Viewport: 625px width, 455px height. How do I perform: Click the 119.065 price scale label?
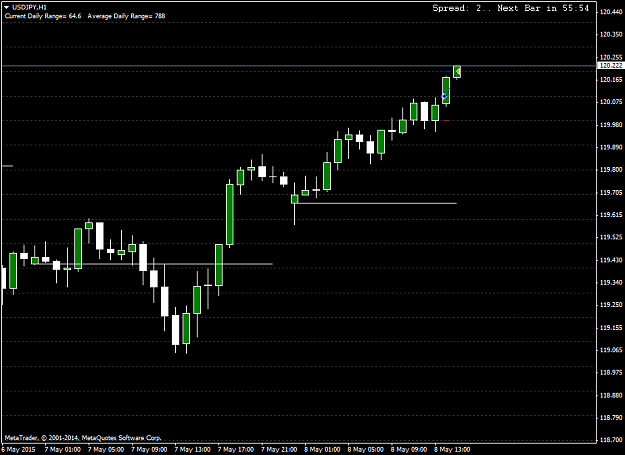[x=611, y=350]
